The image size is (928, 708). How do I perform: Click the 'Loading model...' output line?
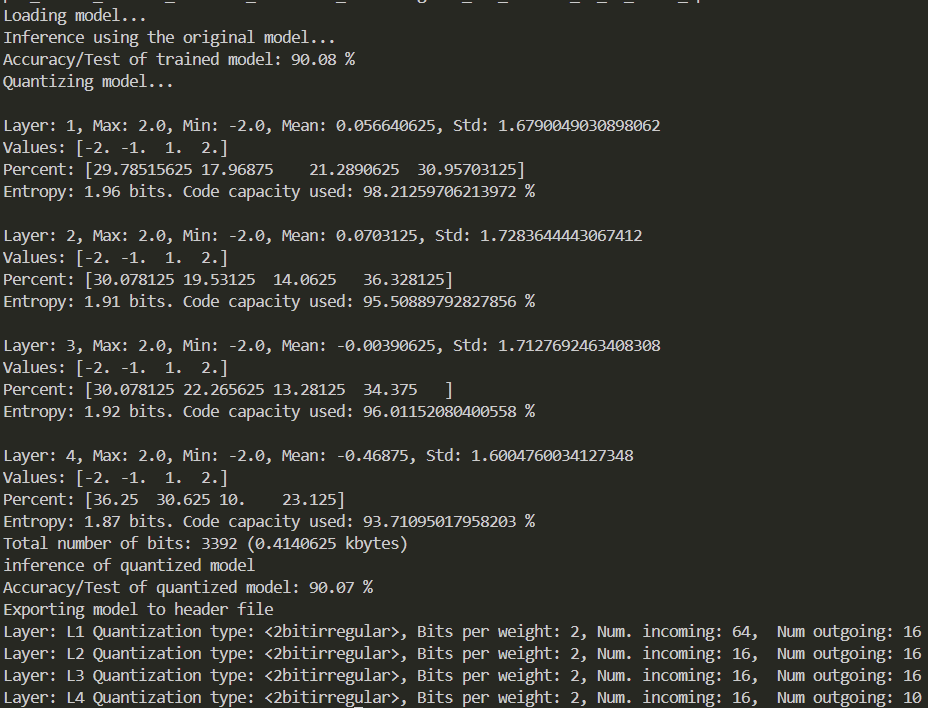75,16
